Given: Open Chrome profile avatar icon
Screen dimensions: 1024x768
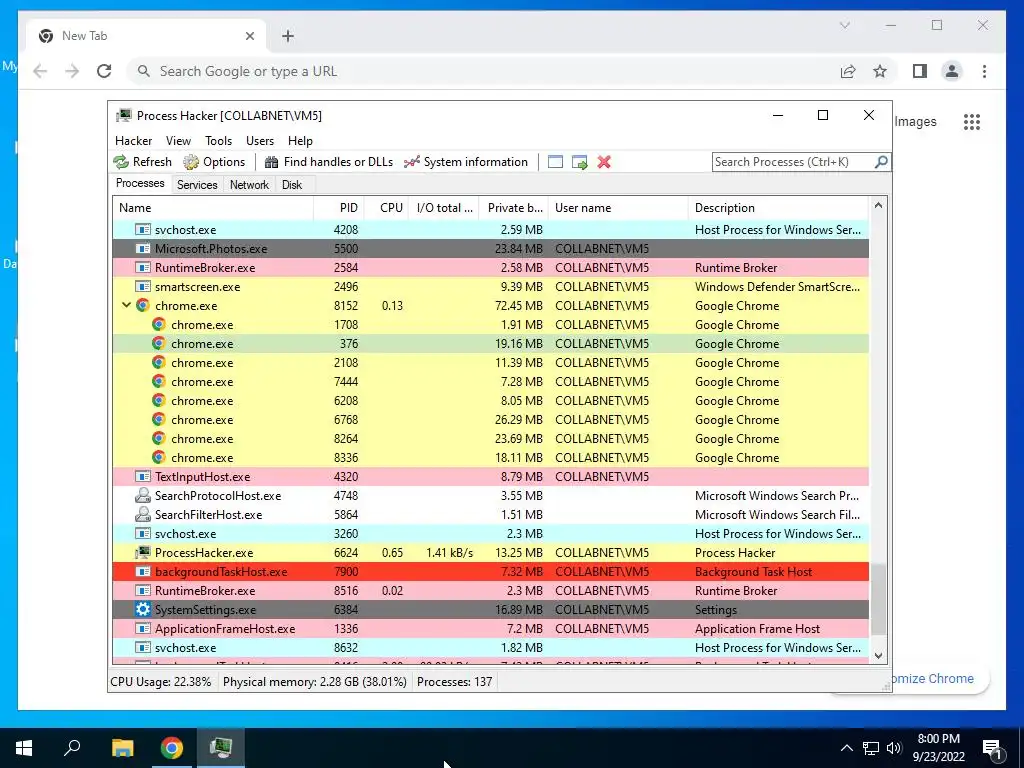Looking at the screenshot, I should click(x=952, y=71).
